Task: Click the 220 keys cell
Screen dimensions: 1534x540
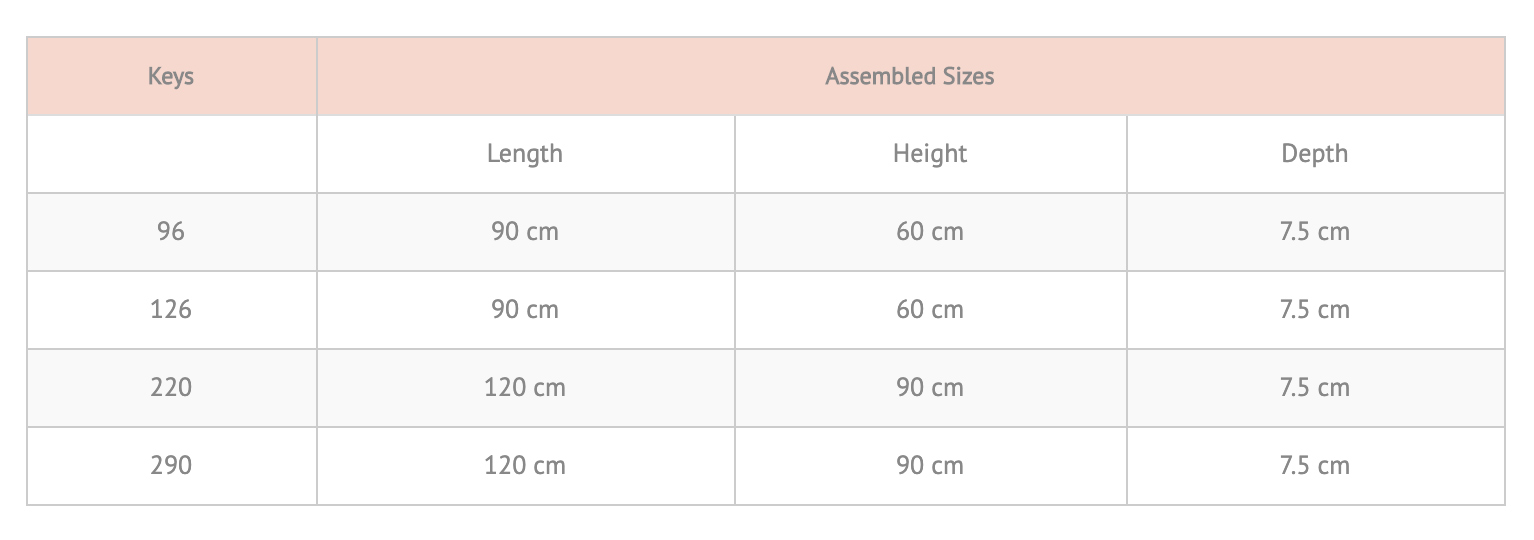Action: pos(171,387)
